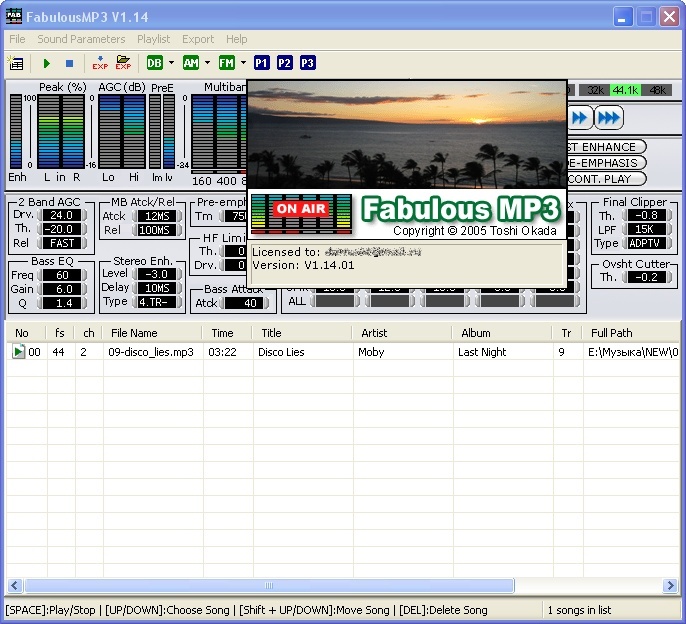Click the EXP icon with blue arrow
686x624 pixels.
[100, 63]
